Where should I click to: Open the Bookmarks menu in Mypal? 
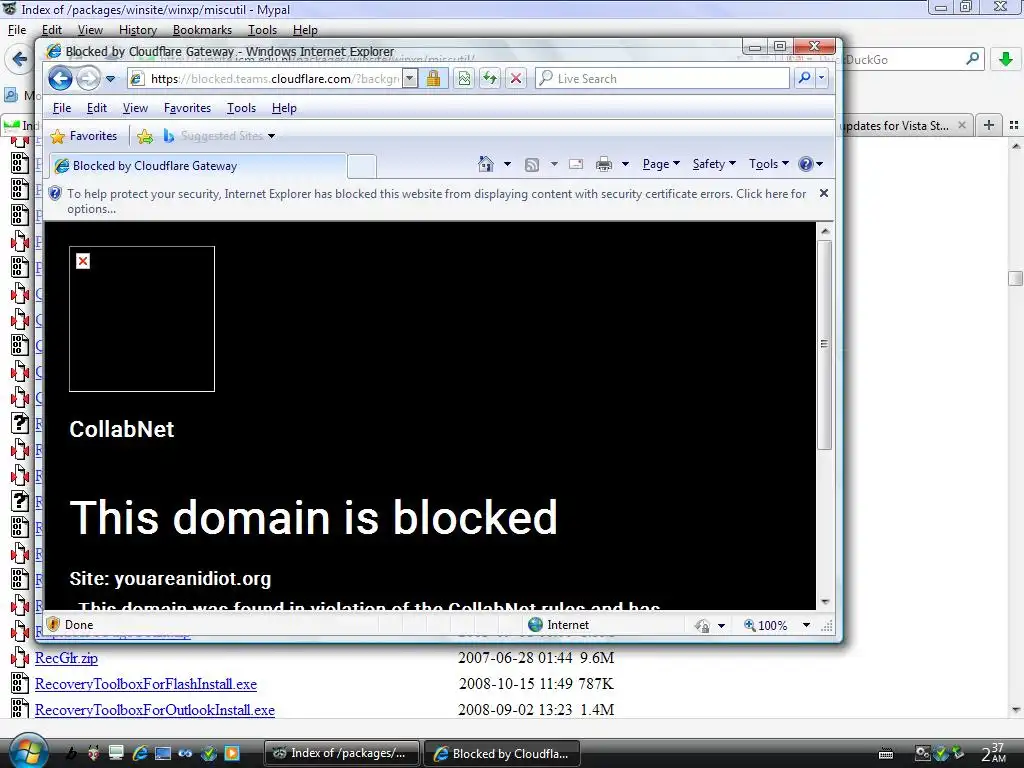tap(202, 30)
